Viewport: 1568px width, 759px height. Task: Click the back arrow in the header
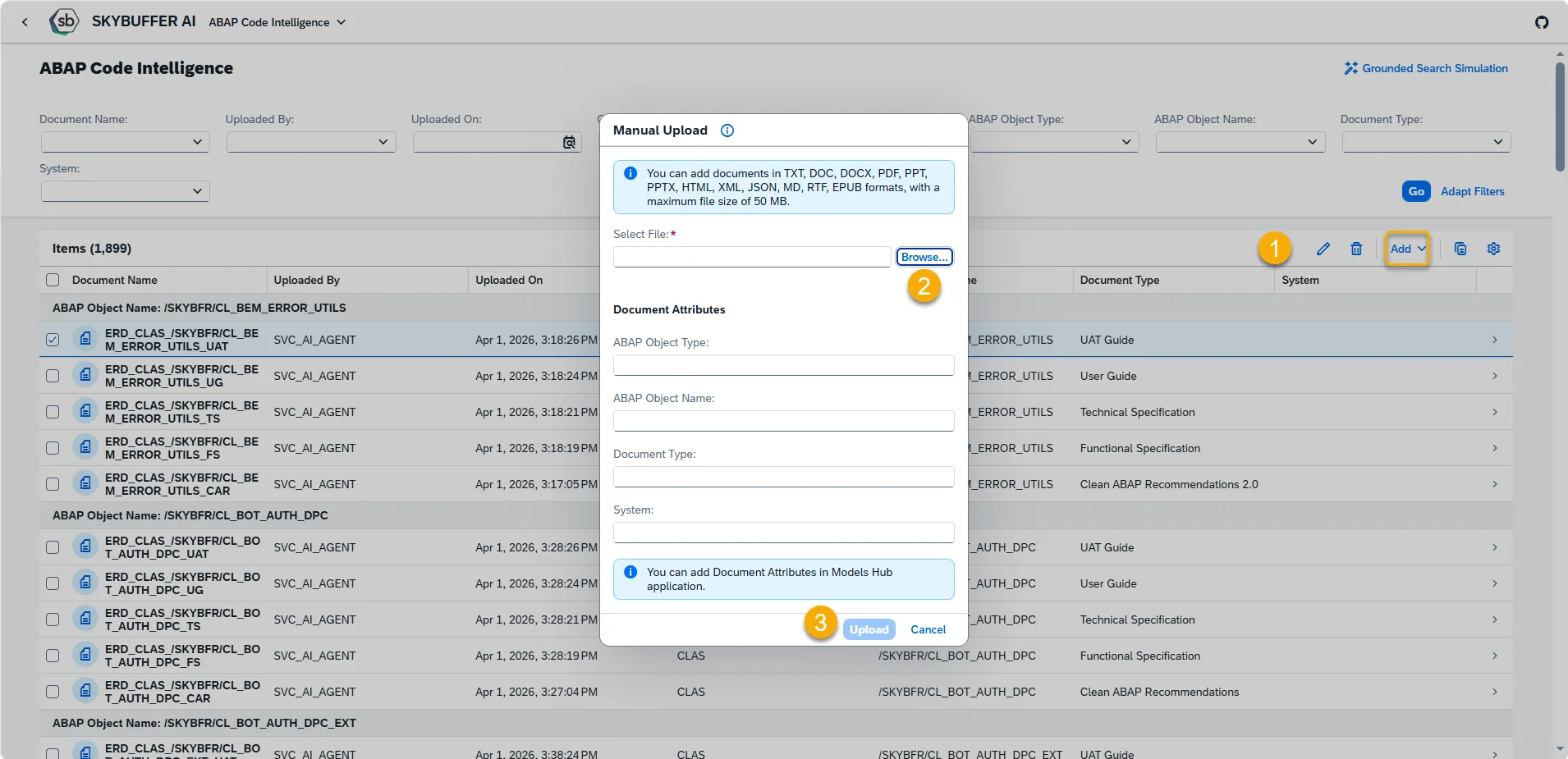(x=25, y=22)
